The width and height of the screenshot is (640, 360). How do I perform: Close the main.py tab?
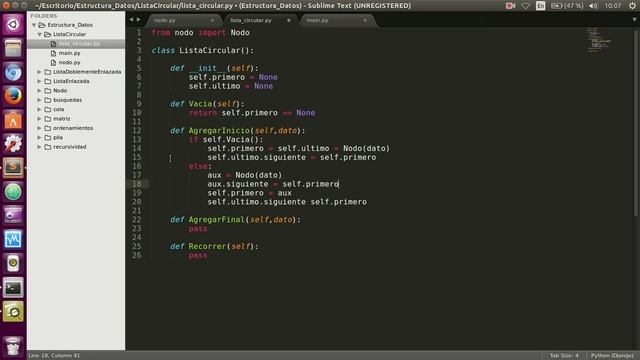click(x=365, y=20)
